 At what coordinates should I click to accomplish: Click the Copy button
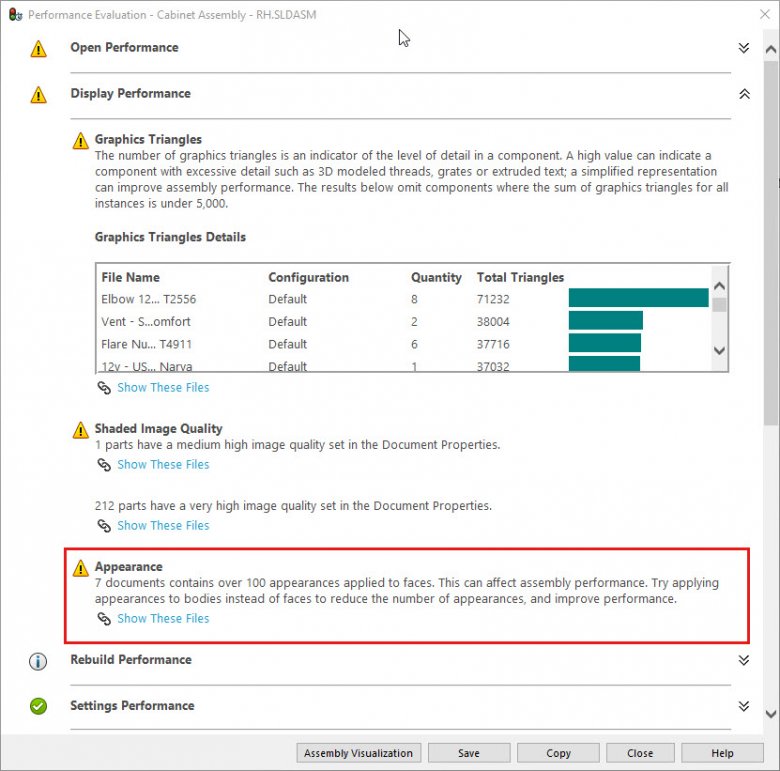(558, 753)
